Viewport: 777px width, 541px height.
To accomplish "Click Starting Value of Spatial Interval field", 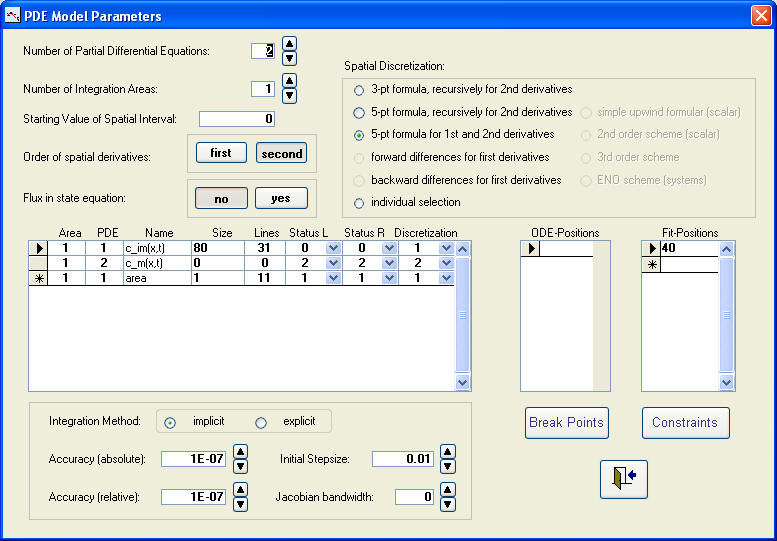I will pyautogui.click(x=237, y=119).
